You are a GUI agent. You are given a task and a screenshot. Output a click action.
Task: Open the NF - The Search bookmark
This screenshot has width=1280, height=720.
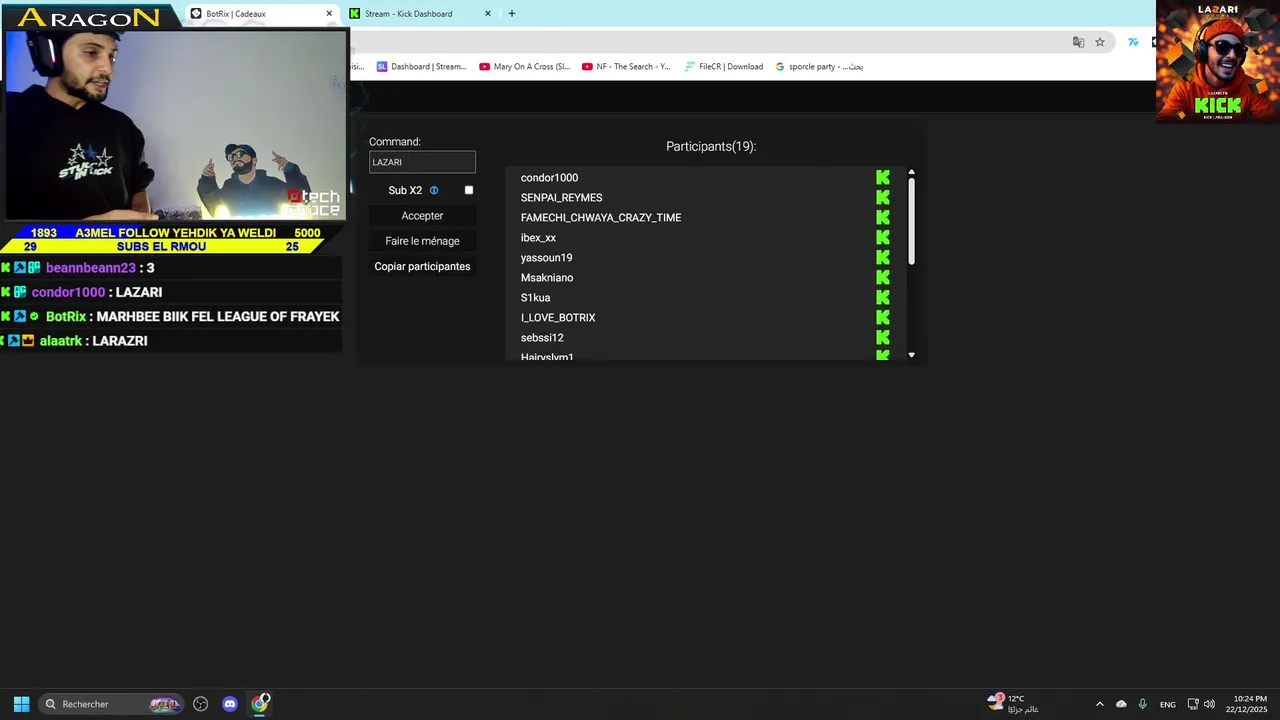click(x=626, y=67)
